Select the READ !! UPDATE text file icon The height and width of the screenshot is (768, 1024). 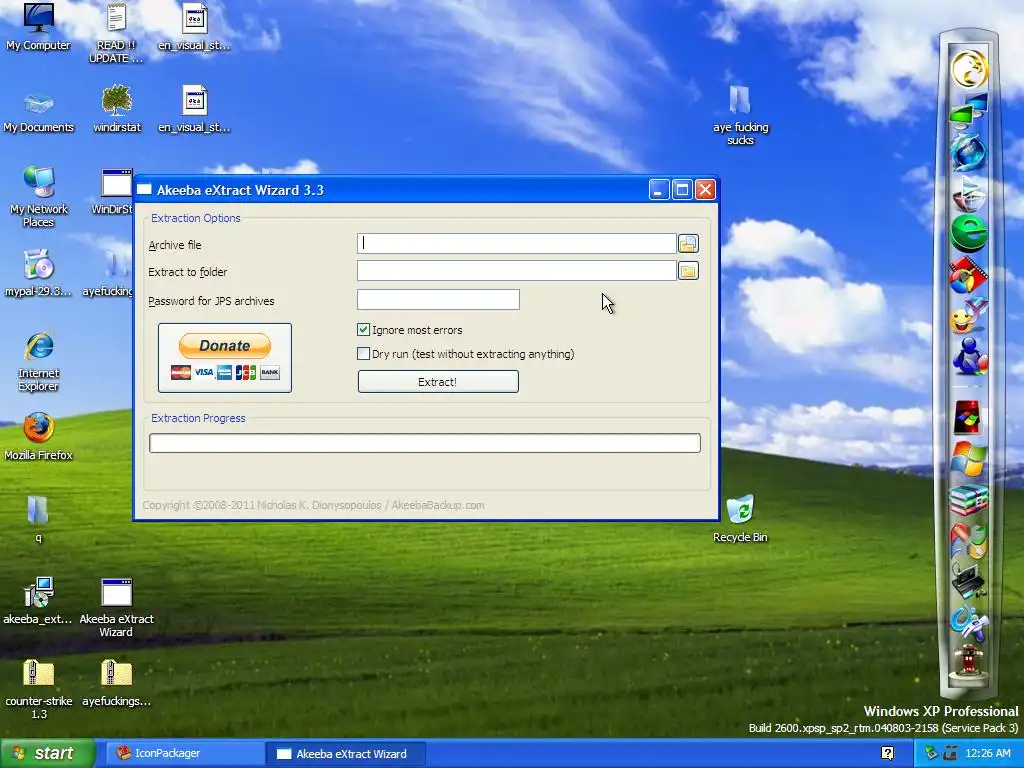(116, 34)
